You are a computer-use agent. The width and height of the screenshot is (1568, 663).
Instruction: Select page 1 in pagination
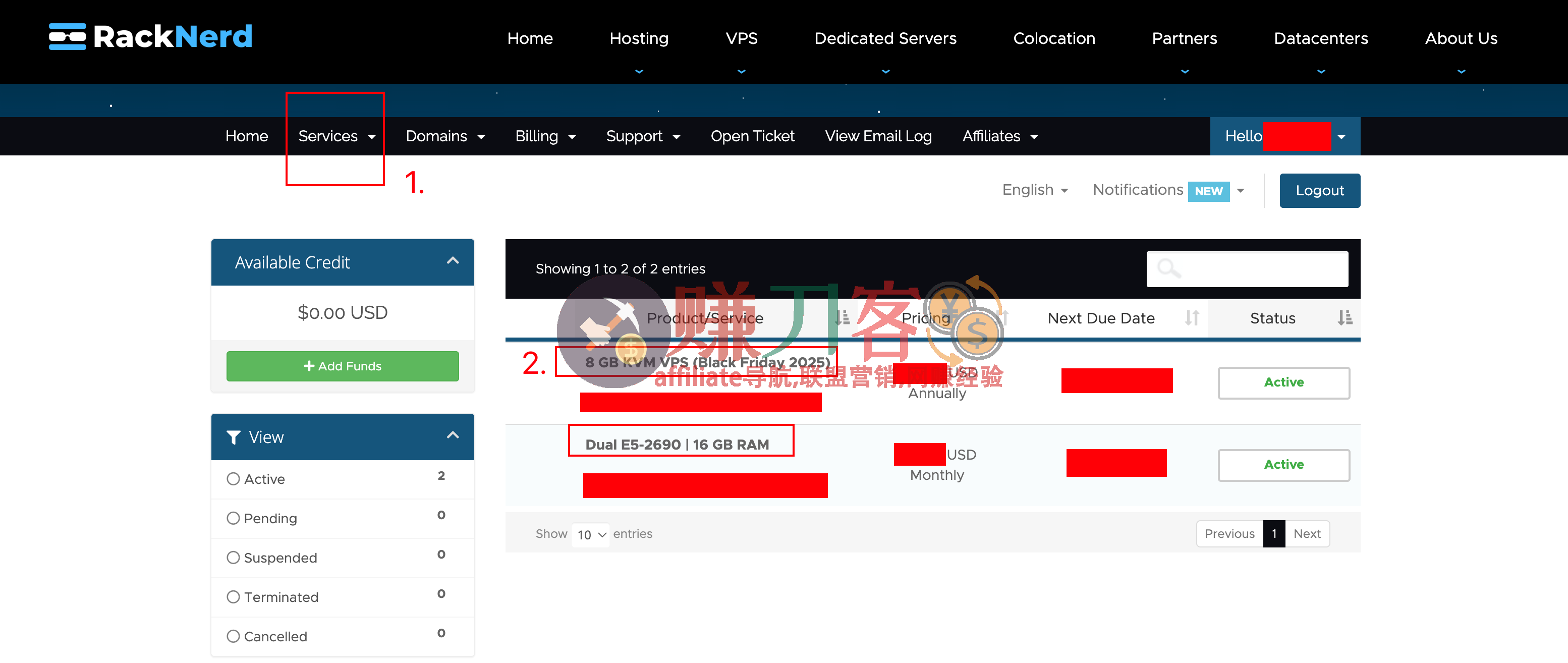1274,534
